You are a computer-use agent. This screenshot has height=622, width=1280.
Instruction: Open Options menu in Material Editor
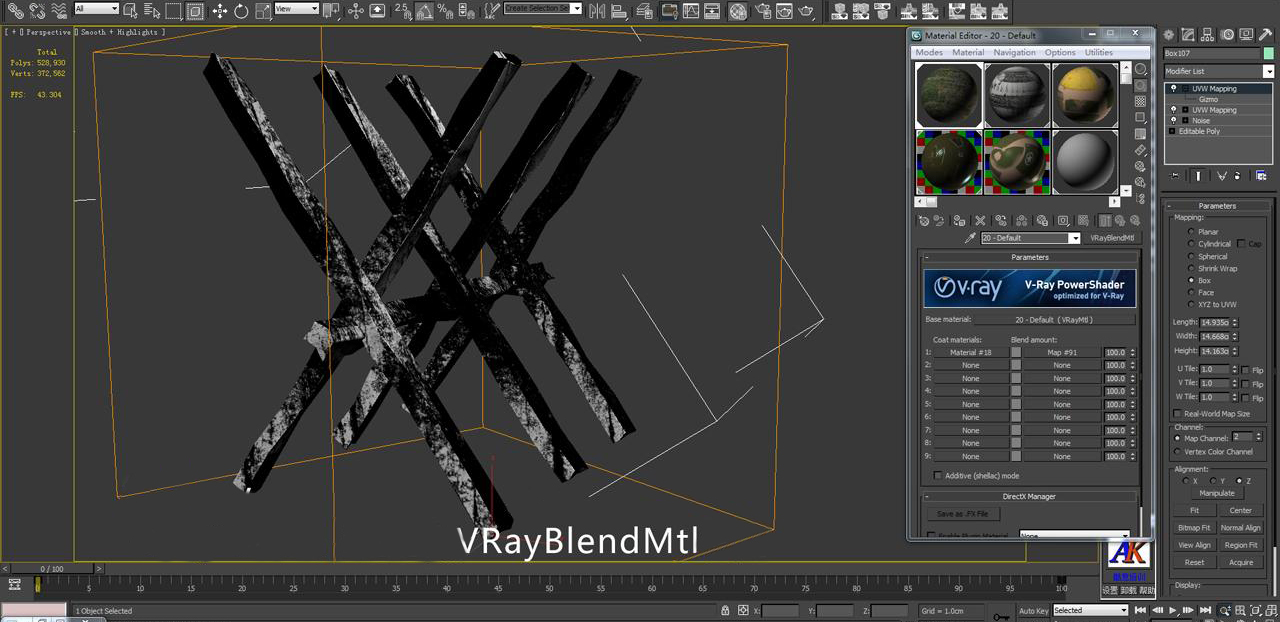[x=1060, y=52]
